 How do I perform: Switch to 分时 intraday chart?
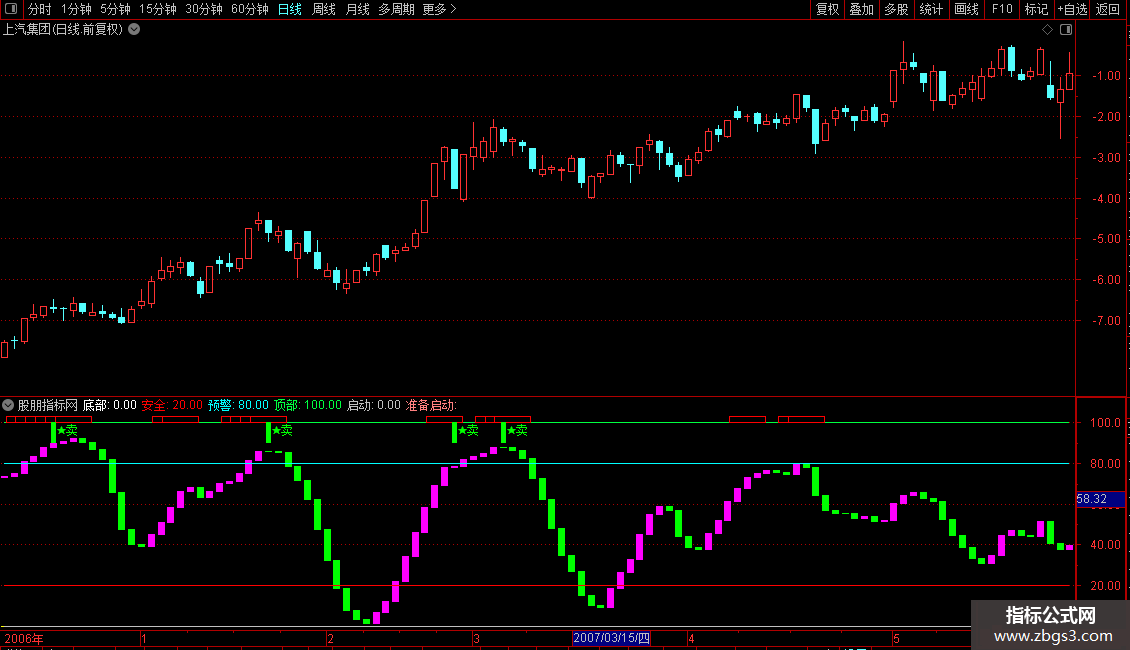[40, 9]
